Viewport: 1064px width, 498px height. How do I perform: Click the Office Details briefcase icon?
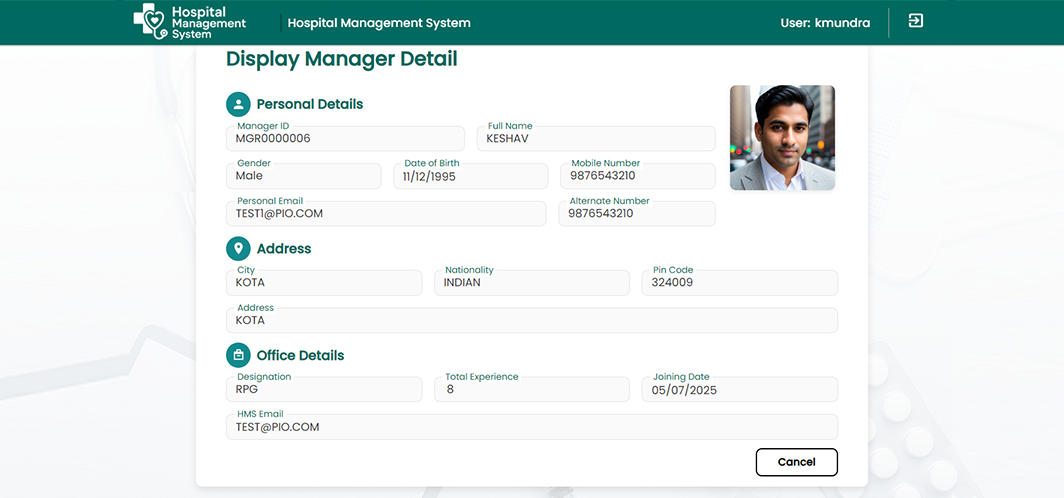pos(238,355)
